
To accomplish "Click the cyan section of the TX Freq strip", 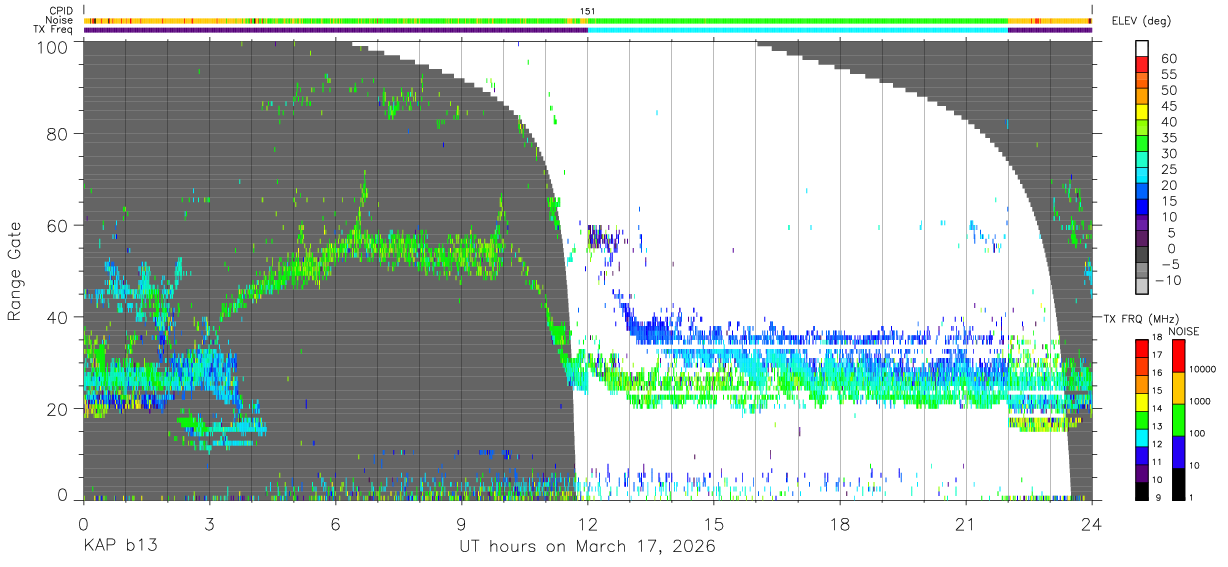I will coord(797,30).
